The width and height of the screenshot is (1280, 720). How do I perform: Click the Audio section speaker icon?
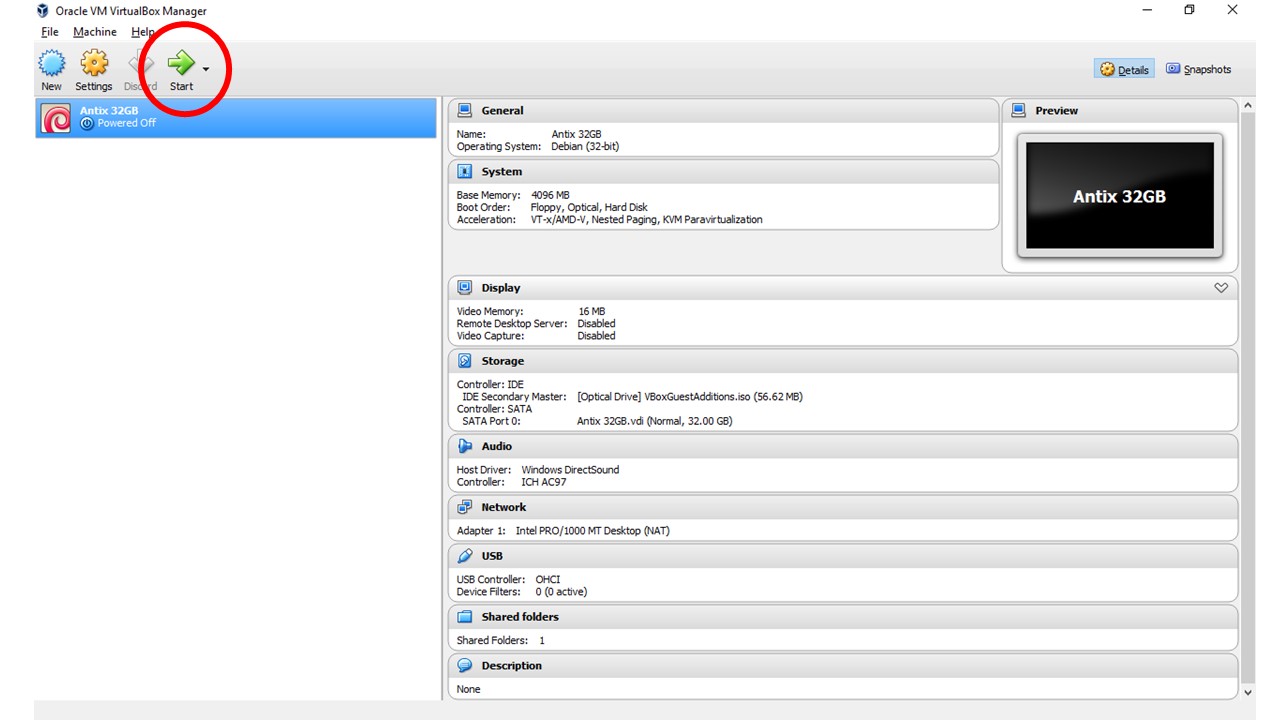(x=465, y=446)
